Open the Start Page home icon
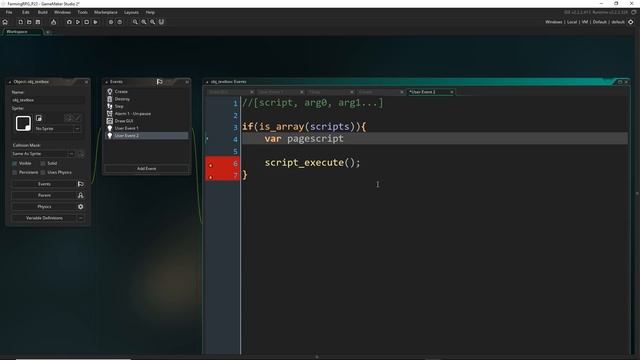The image size is (640, 360). pos(5,22)
